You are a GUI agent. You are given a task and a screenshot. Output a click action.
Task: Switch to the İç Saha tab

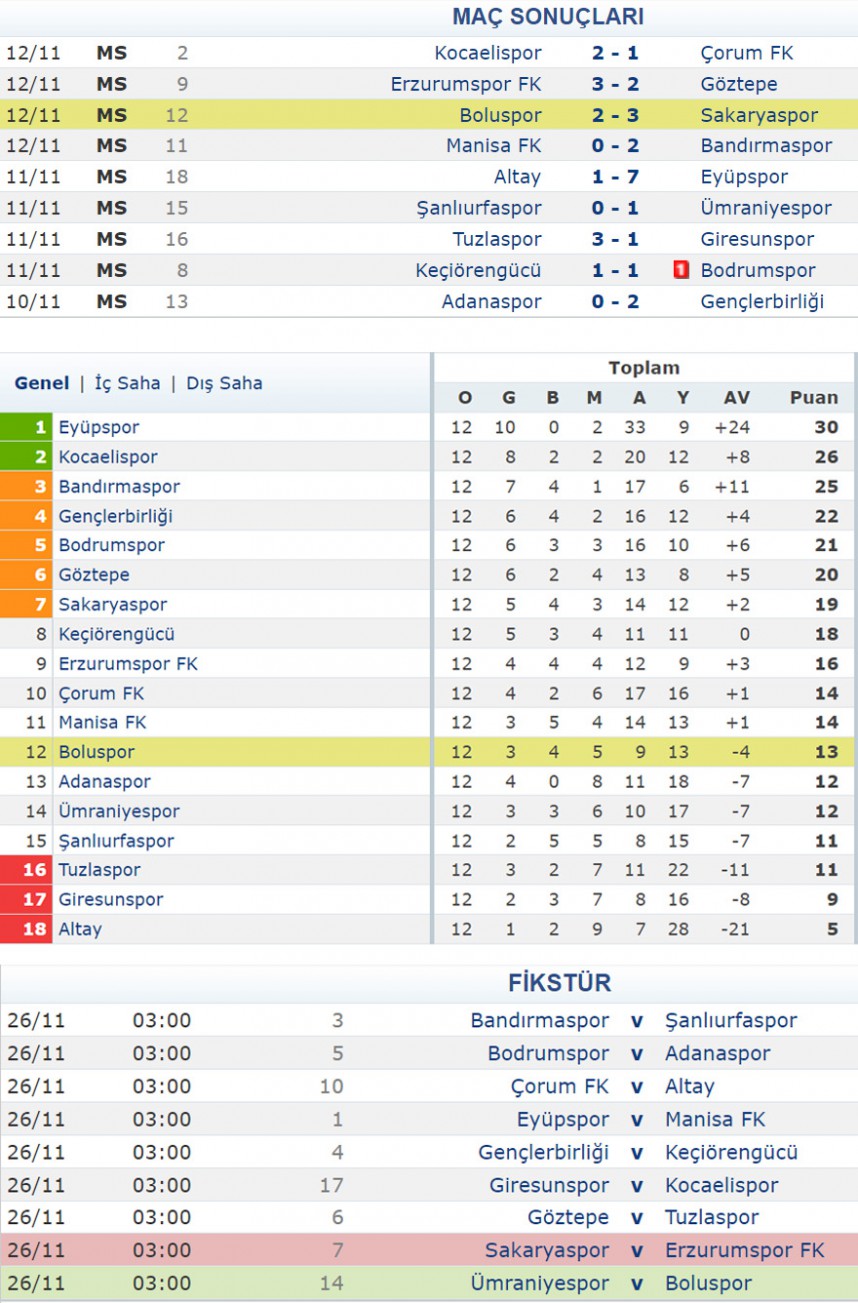[127, 383]
